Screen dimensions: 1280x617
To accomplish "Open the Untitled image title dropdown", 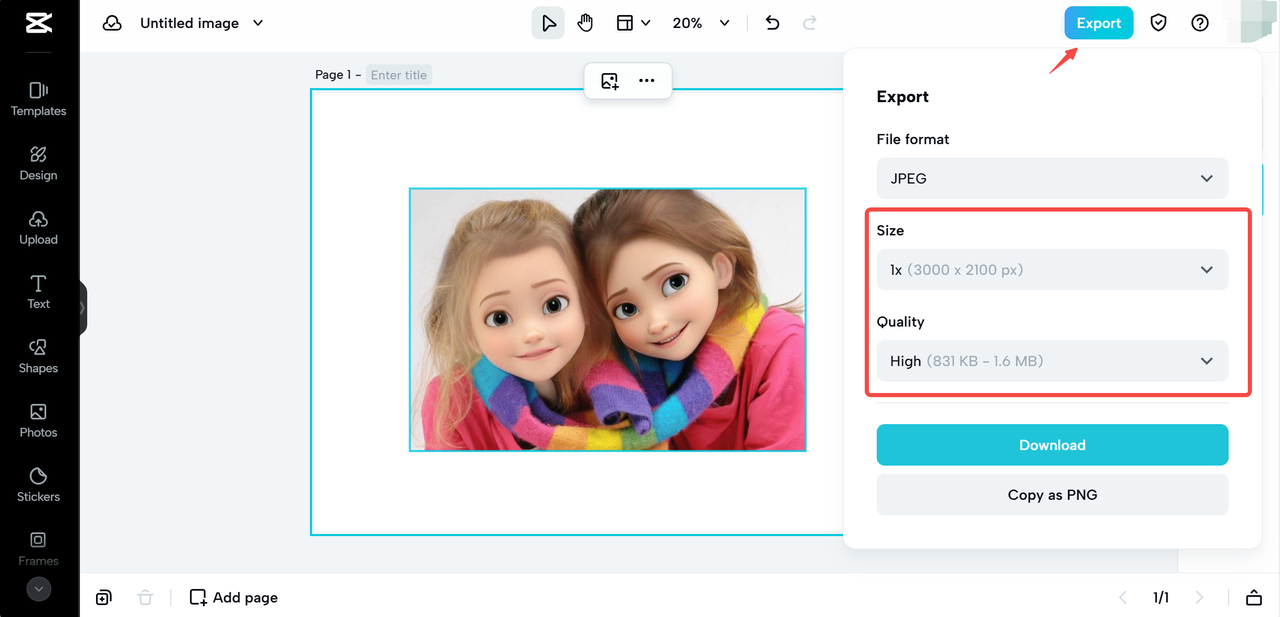I will [201, 23].
